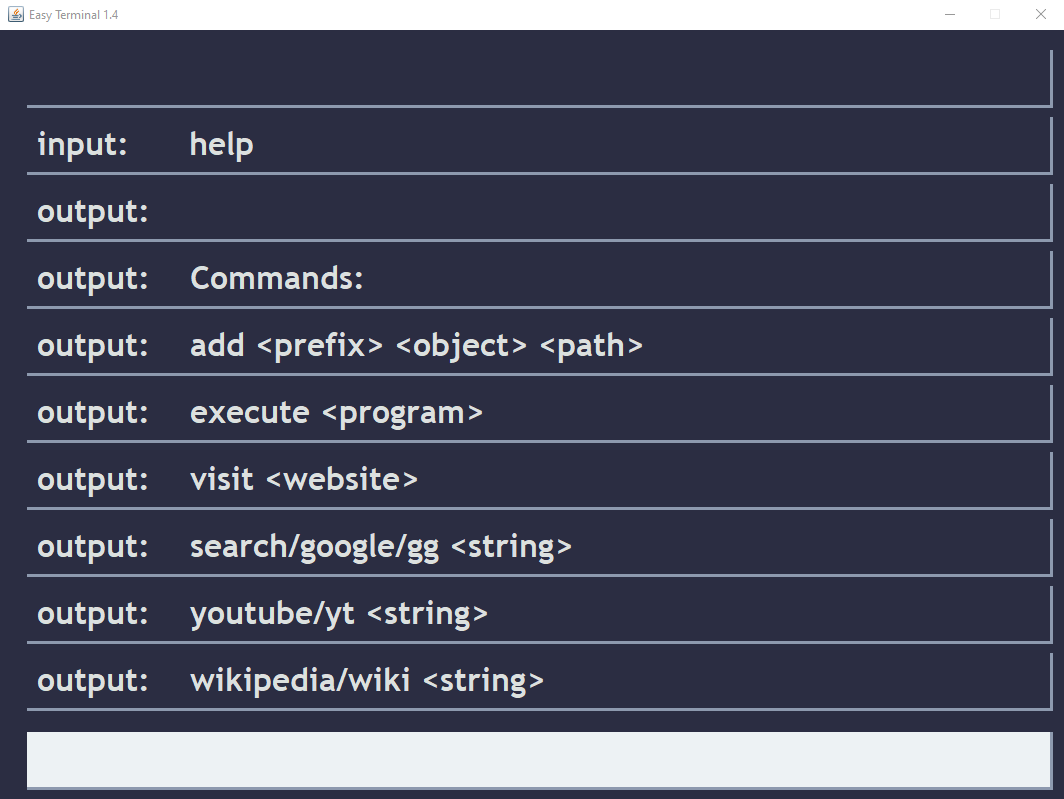This screenshot has height=799, width=1064.
Task: Click the "execute <program>" output row
Action: pyautogui.click(x=336, y=412)
